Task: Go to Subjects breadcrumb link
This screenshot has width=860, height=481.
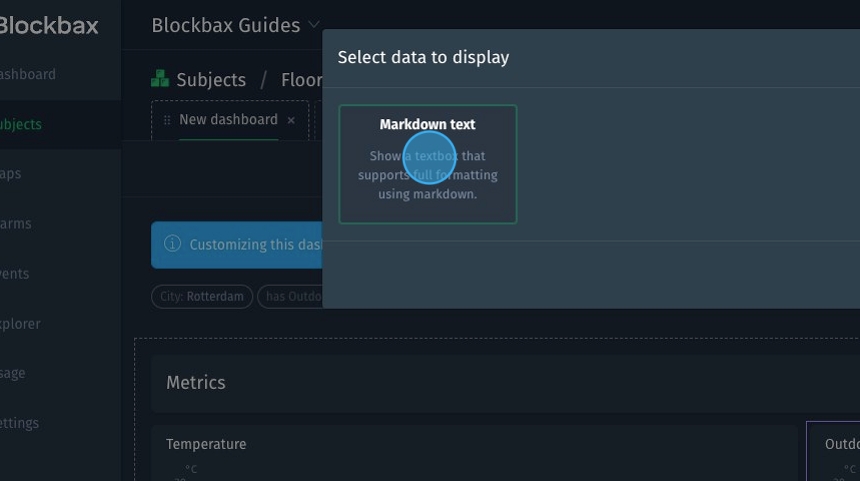Action: point(210,80)
